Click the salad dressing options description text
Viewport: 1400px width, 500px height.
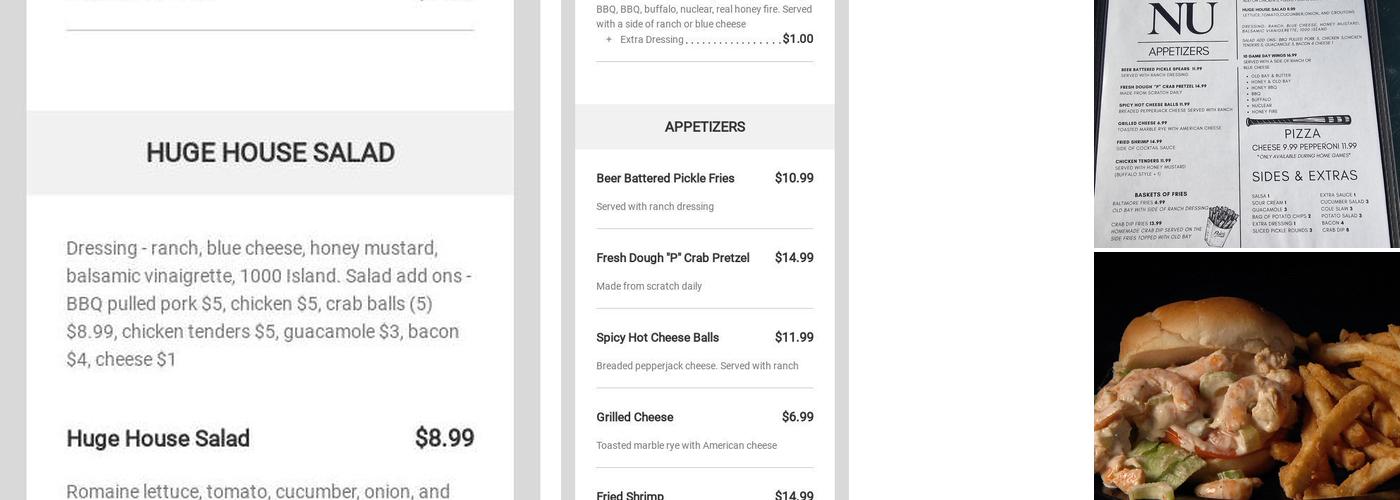coord(270,304)
